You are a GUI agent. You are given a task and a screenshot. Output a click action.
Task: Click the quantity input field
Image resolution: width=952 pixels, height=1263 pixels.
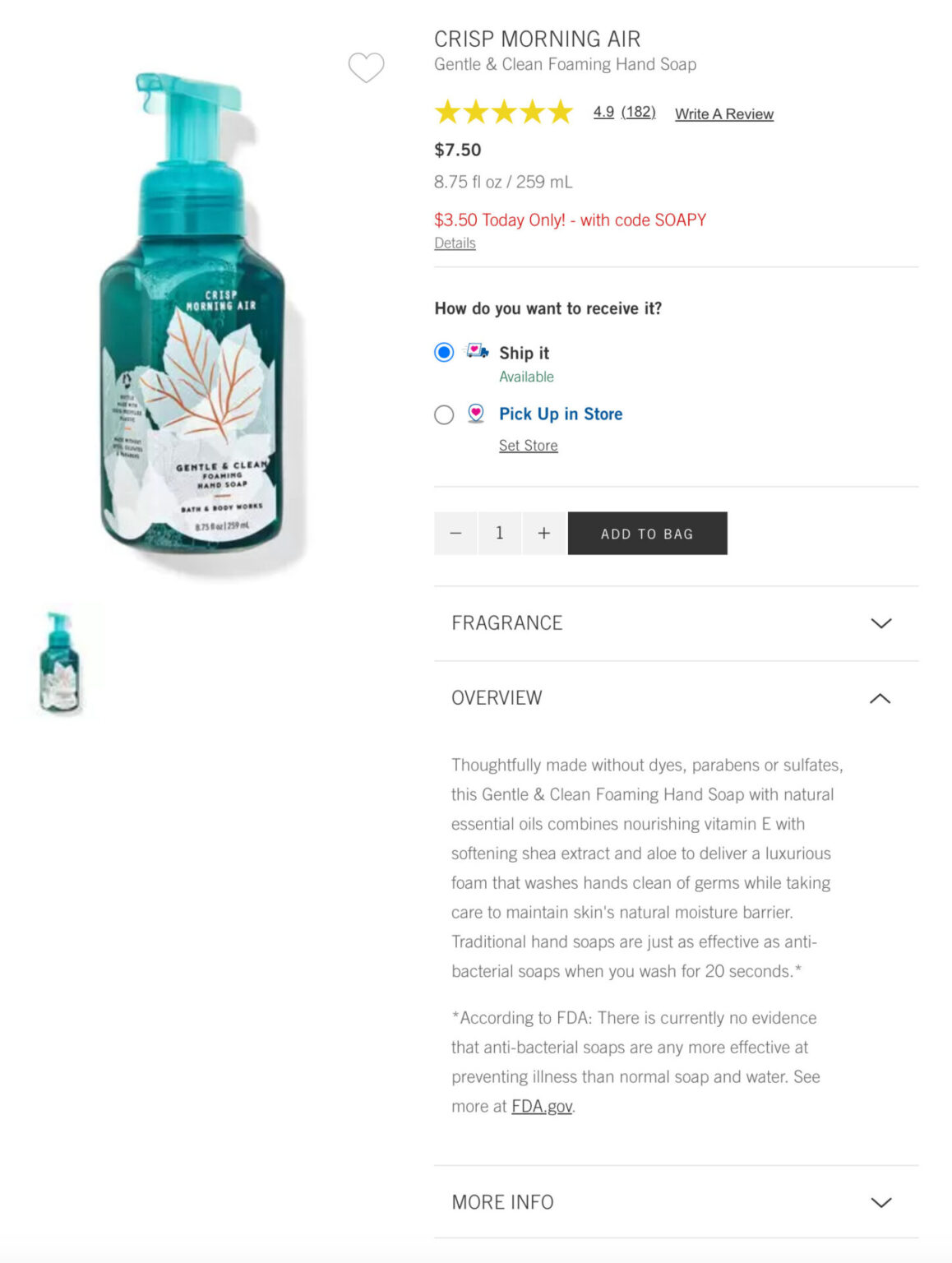[499, 534]
